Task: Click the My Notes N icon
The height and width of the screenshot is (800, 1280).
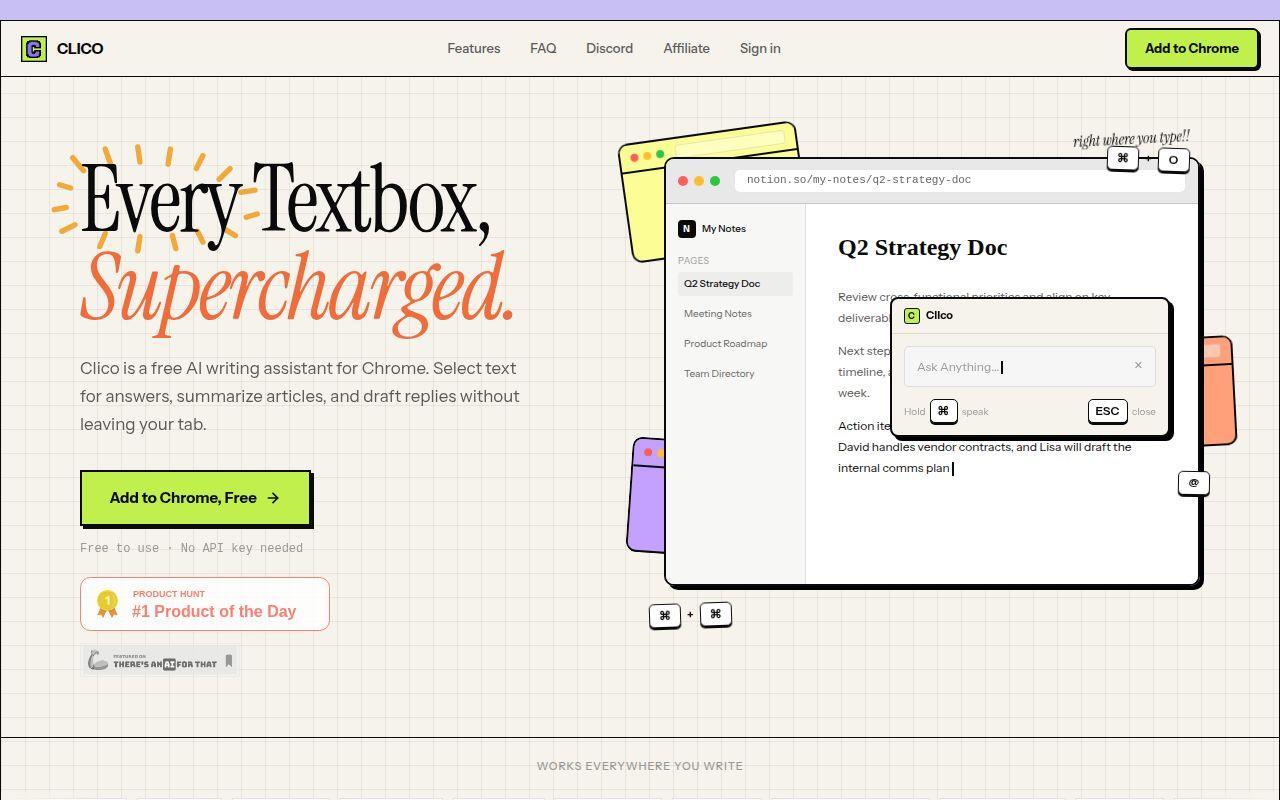Action: [687, 229]
